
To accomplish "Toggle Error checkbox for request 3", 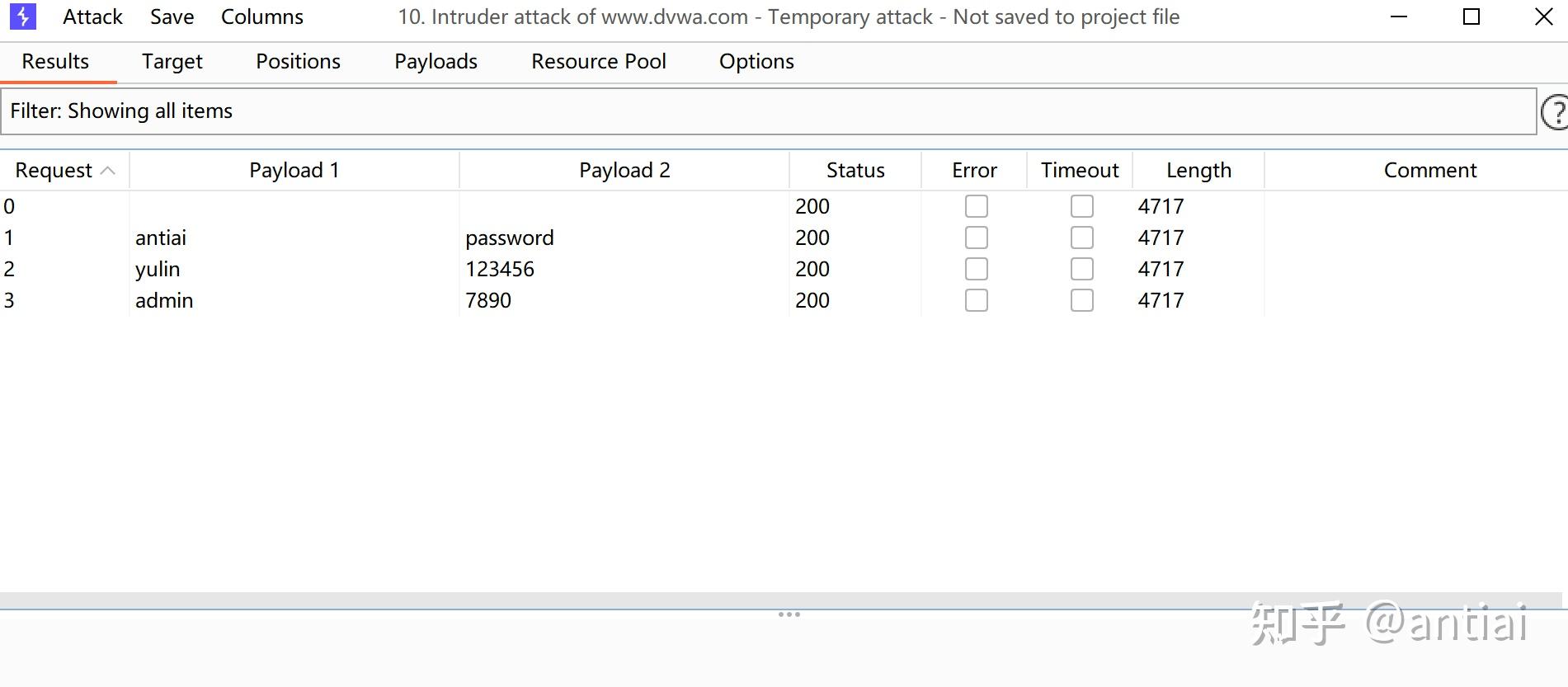I will click(x=976, y=300).
